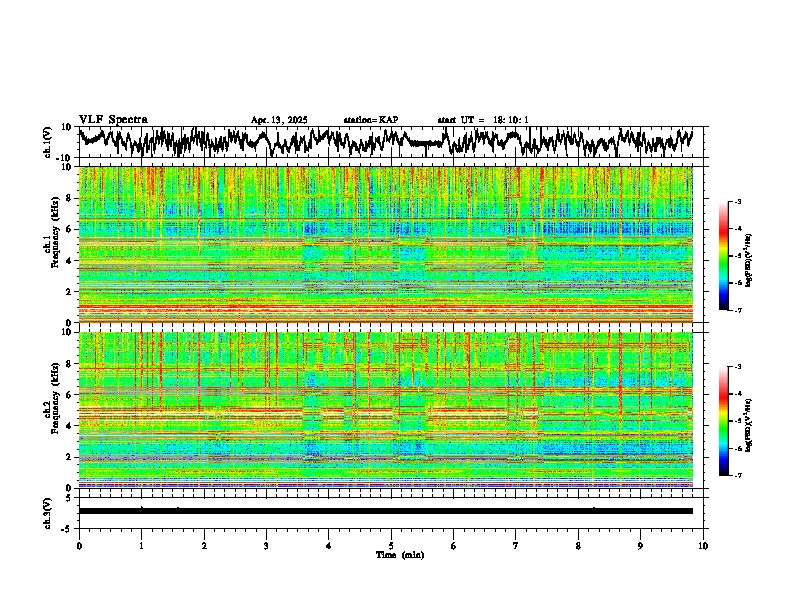792x612 pixels.
Task: Click the "-5" tick on ch.3(V) axis
Action: 67,529
